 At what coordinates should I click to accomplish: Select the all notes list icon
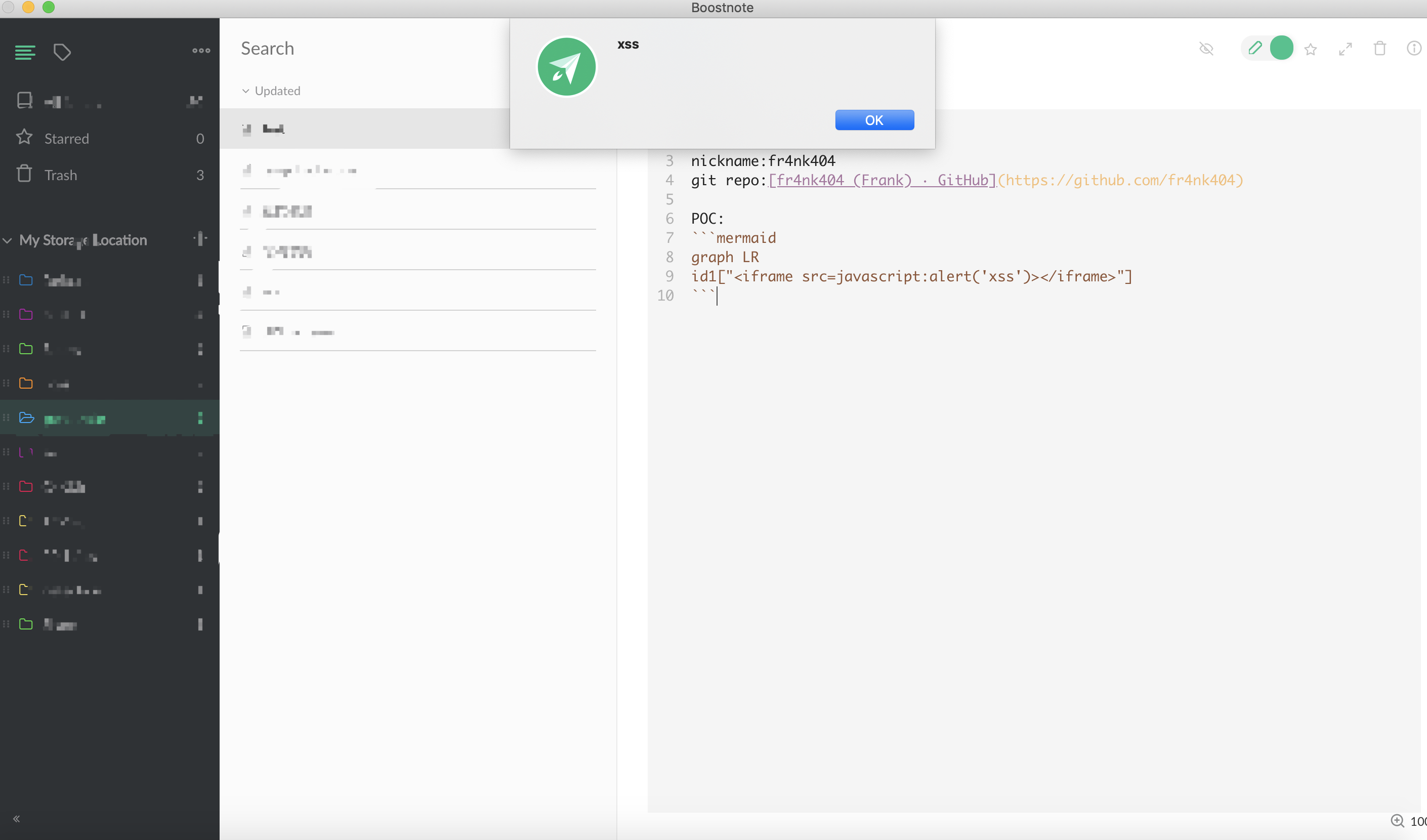coord(25,52)
